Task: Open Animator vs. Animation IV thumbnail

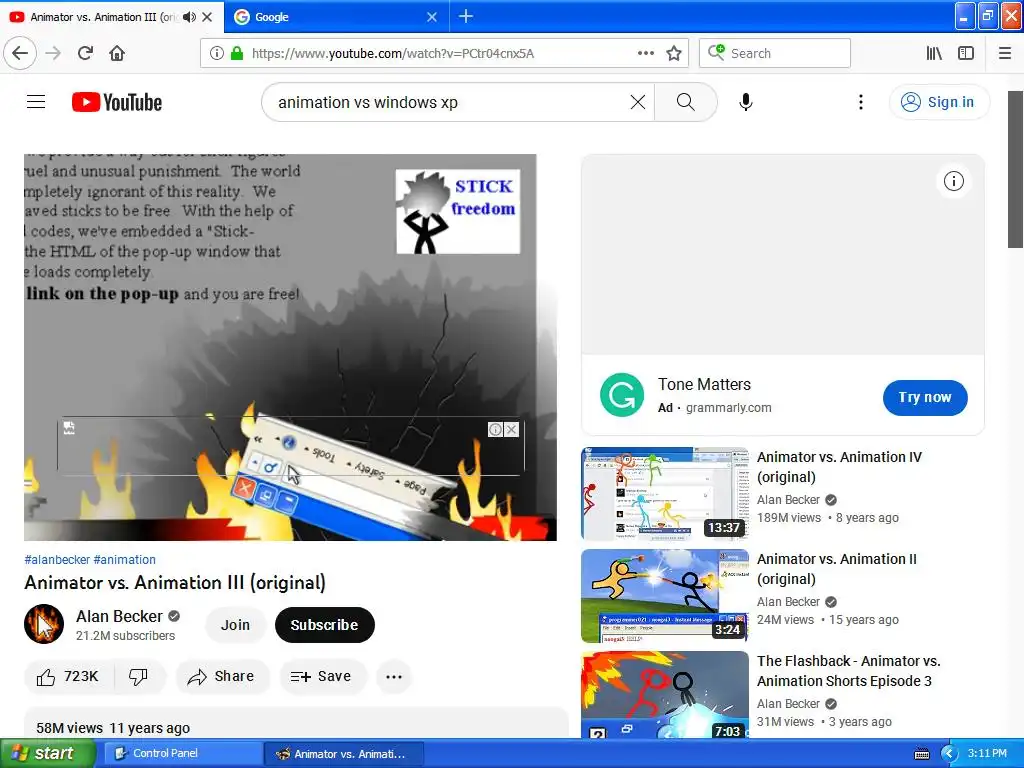Action: pos(664,494)
